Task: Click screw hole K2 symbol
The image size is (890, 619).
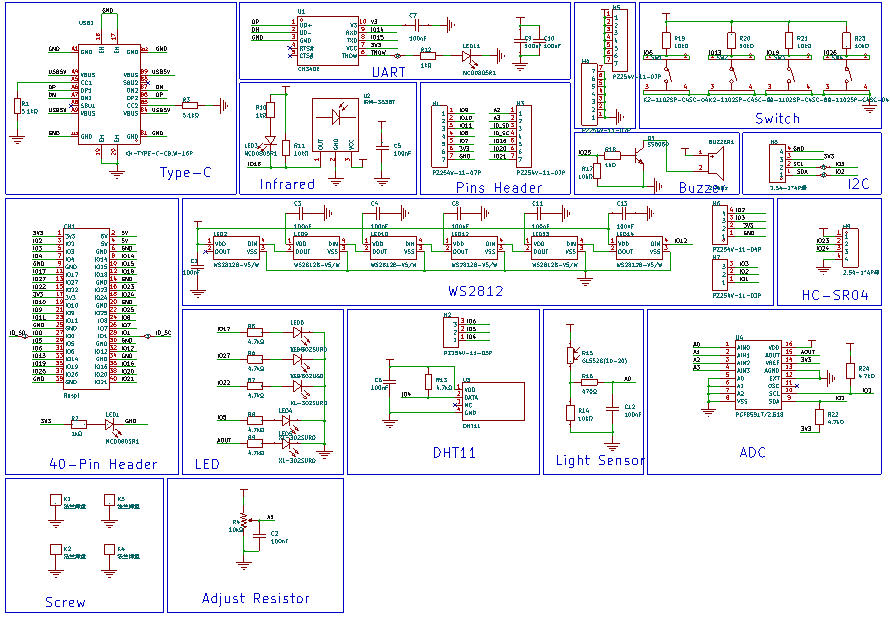Action: click(x=56, y=550)
